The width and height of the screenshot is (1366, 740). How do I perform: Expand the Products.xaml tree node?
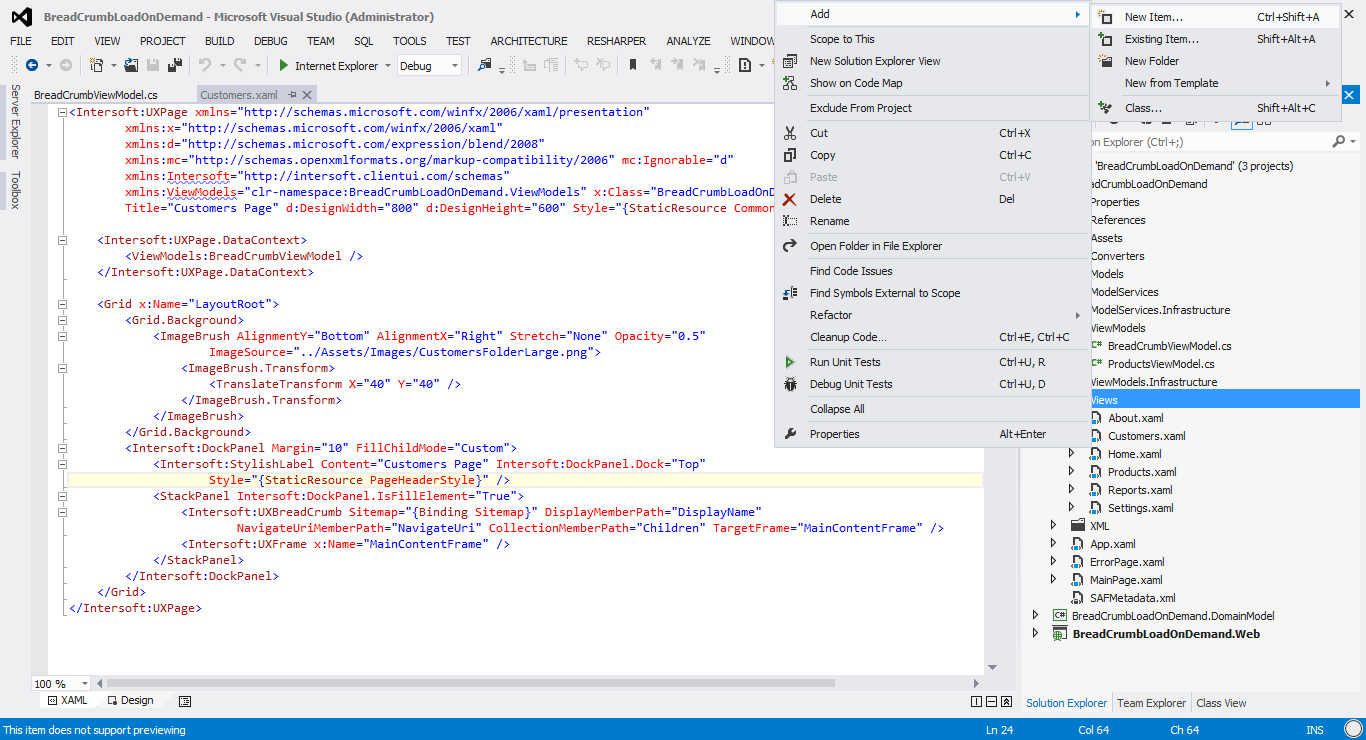(1071, 472)
